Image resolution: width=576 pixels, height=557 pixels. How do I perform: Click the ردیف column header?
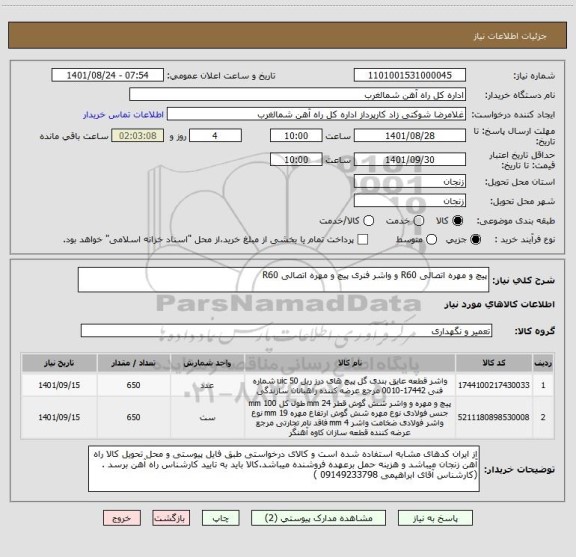point(543,363)
